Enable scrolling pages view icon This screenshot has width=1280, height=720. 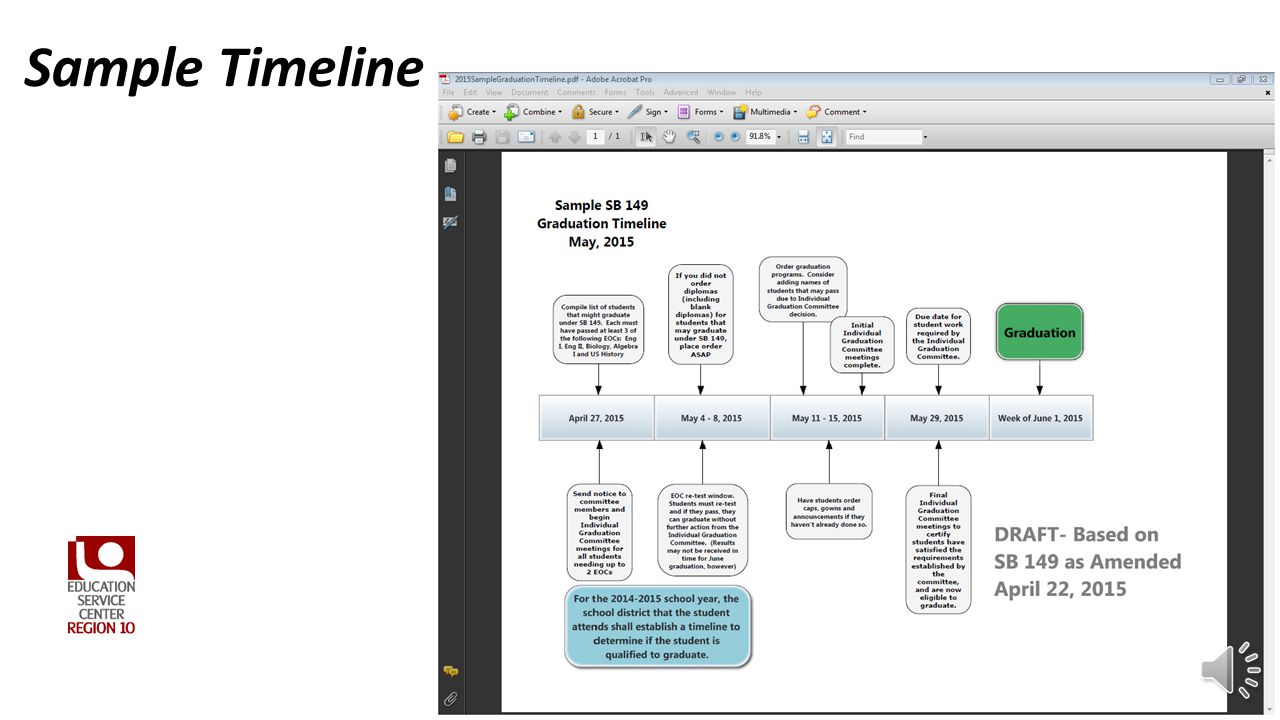click(803, 137)
